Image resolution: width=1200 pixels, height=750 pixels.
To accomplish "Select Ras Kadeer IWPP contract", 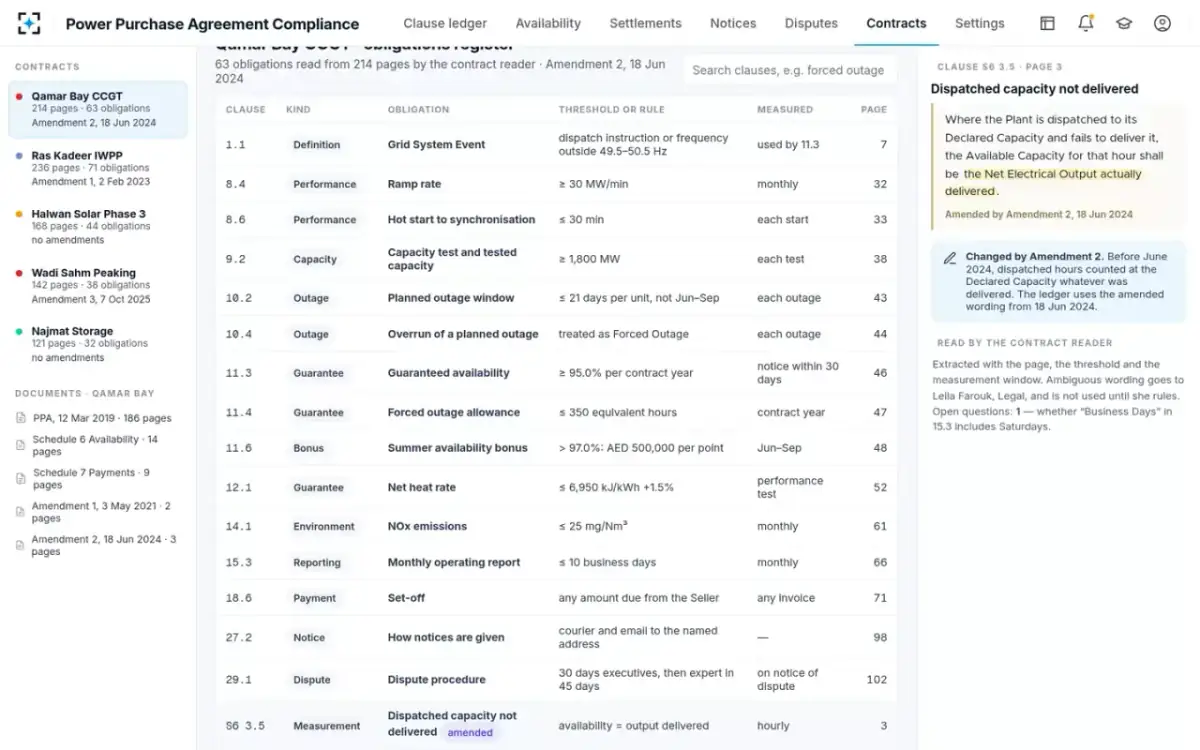I will tap(97, 168).
